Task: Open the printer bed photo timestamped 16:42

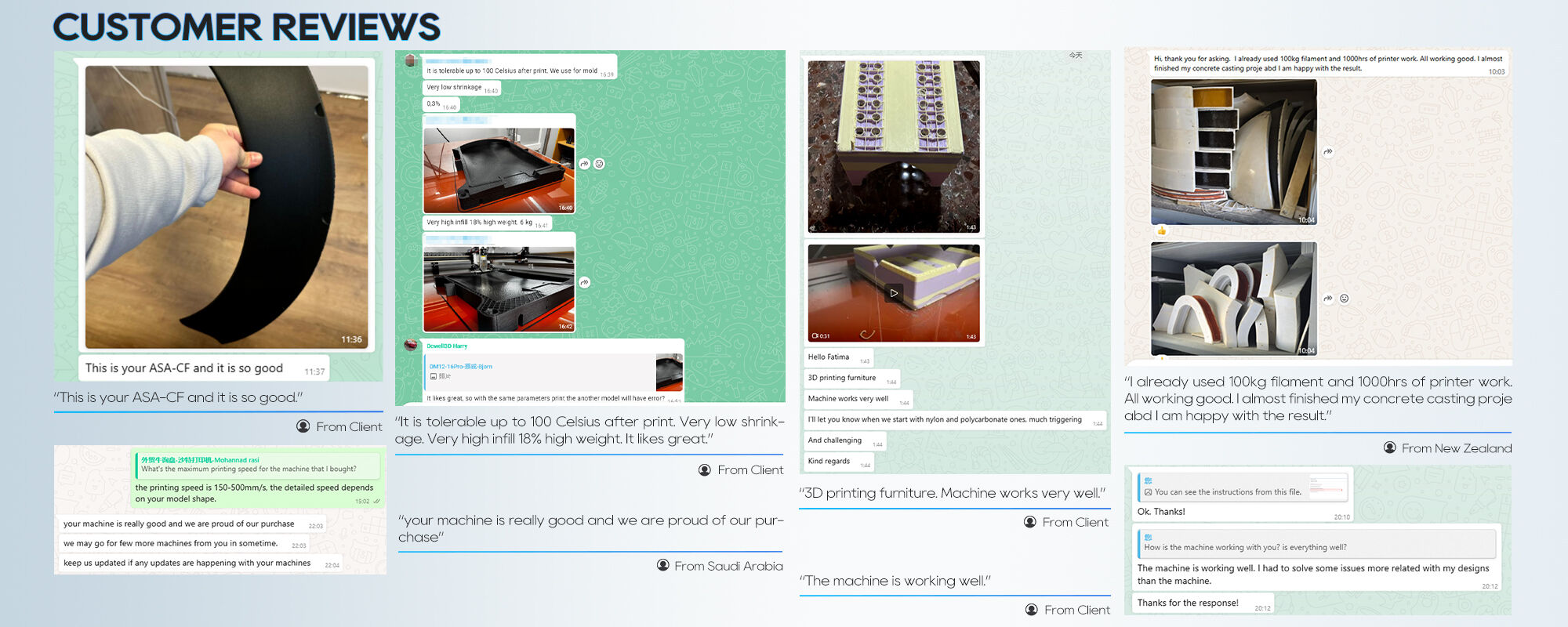Action: coord(499,289)
